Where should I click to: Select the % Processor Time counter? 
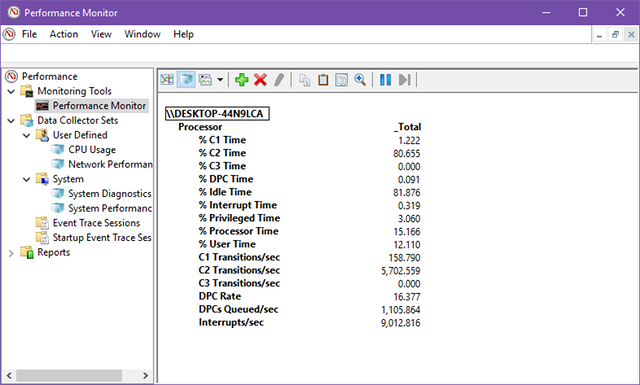pyautogui.click(x=238, y=231)
